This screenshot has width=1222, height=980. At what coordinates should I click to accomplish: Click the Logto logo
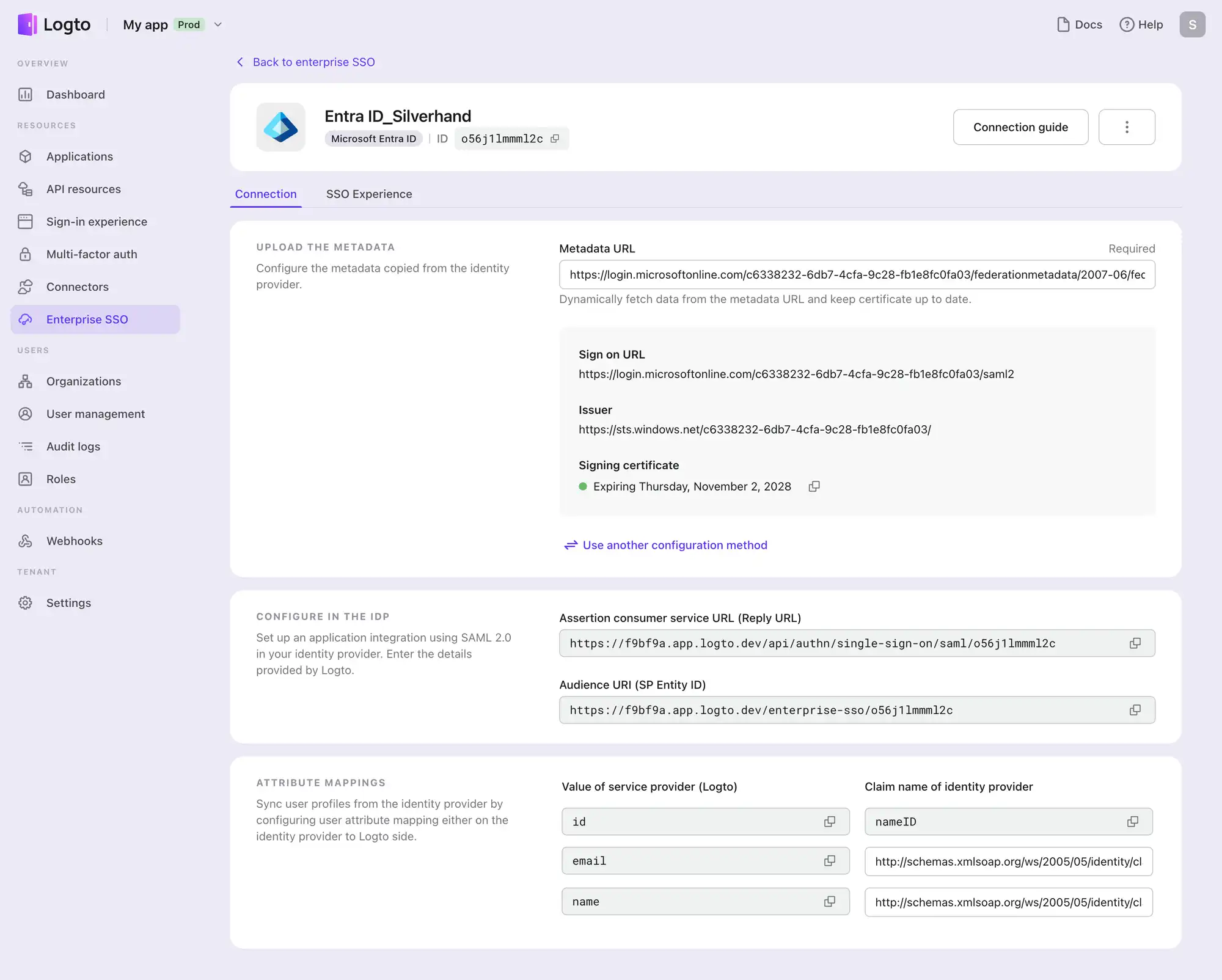pyautogui.click(x=54, y=24)
